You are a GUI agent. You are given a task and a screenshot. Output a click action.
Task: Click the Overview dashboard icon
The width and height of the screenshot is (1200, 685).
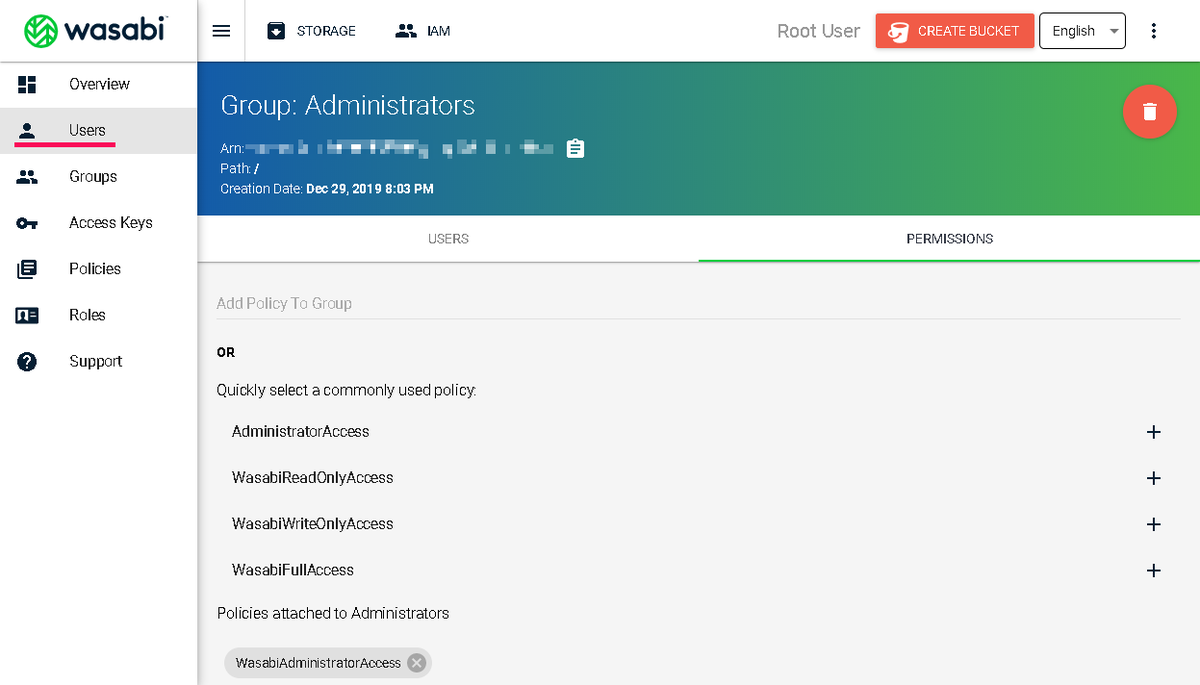pos(27,84)
